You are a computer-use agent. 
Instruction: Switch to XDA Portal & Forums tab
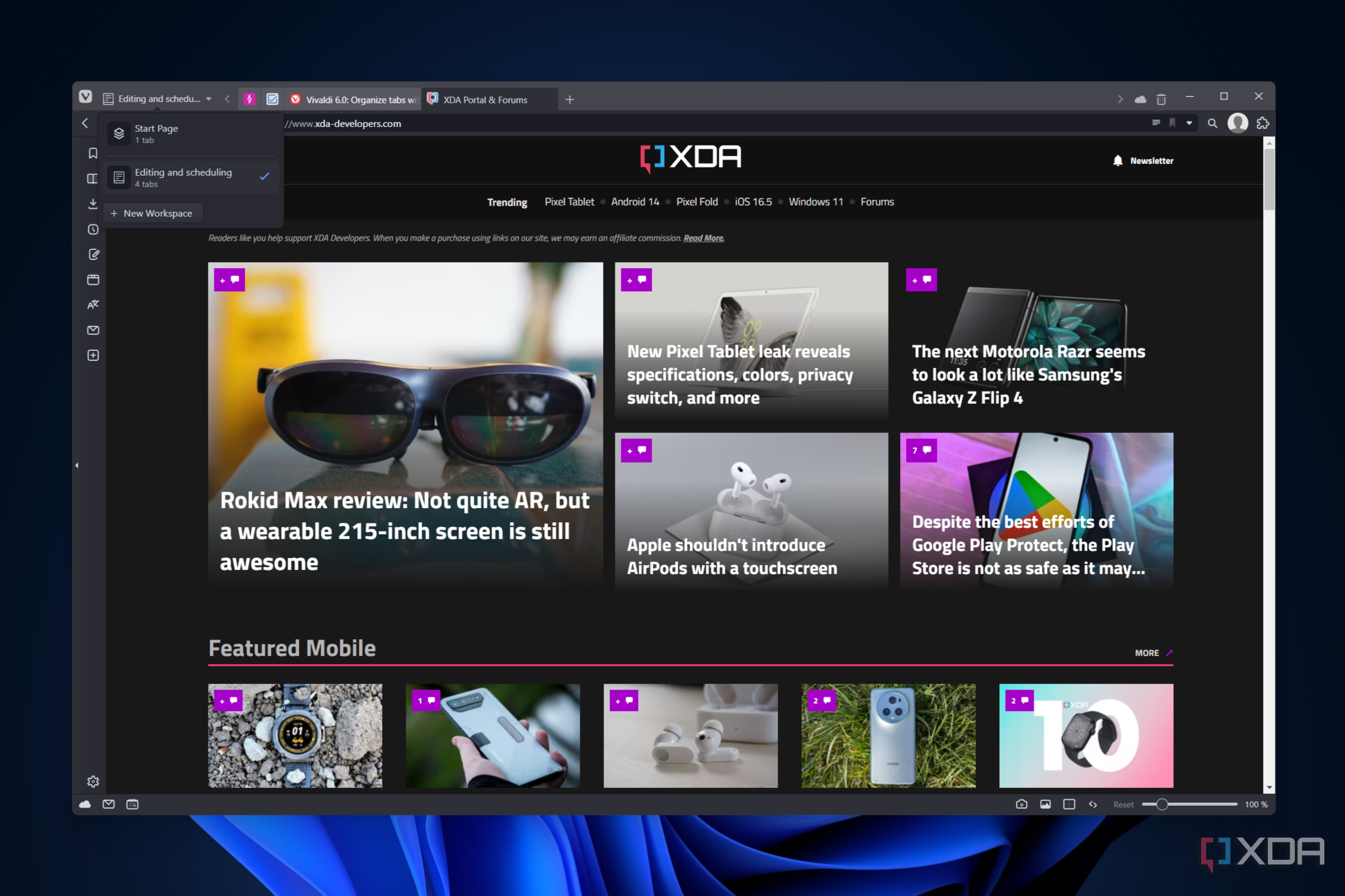(x=490, y=99)
